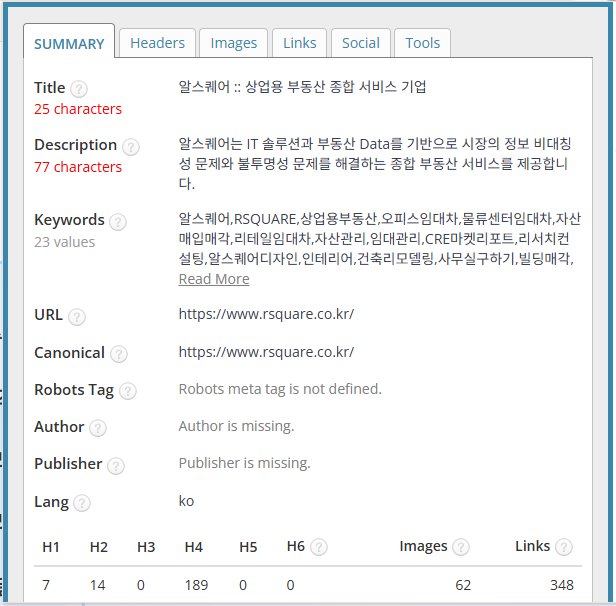The height and width of the screenshot is (606, 616).
Task: Click the 'Publisher is missing.' text
Action: point(244,463)
